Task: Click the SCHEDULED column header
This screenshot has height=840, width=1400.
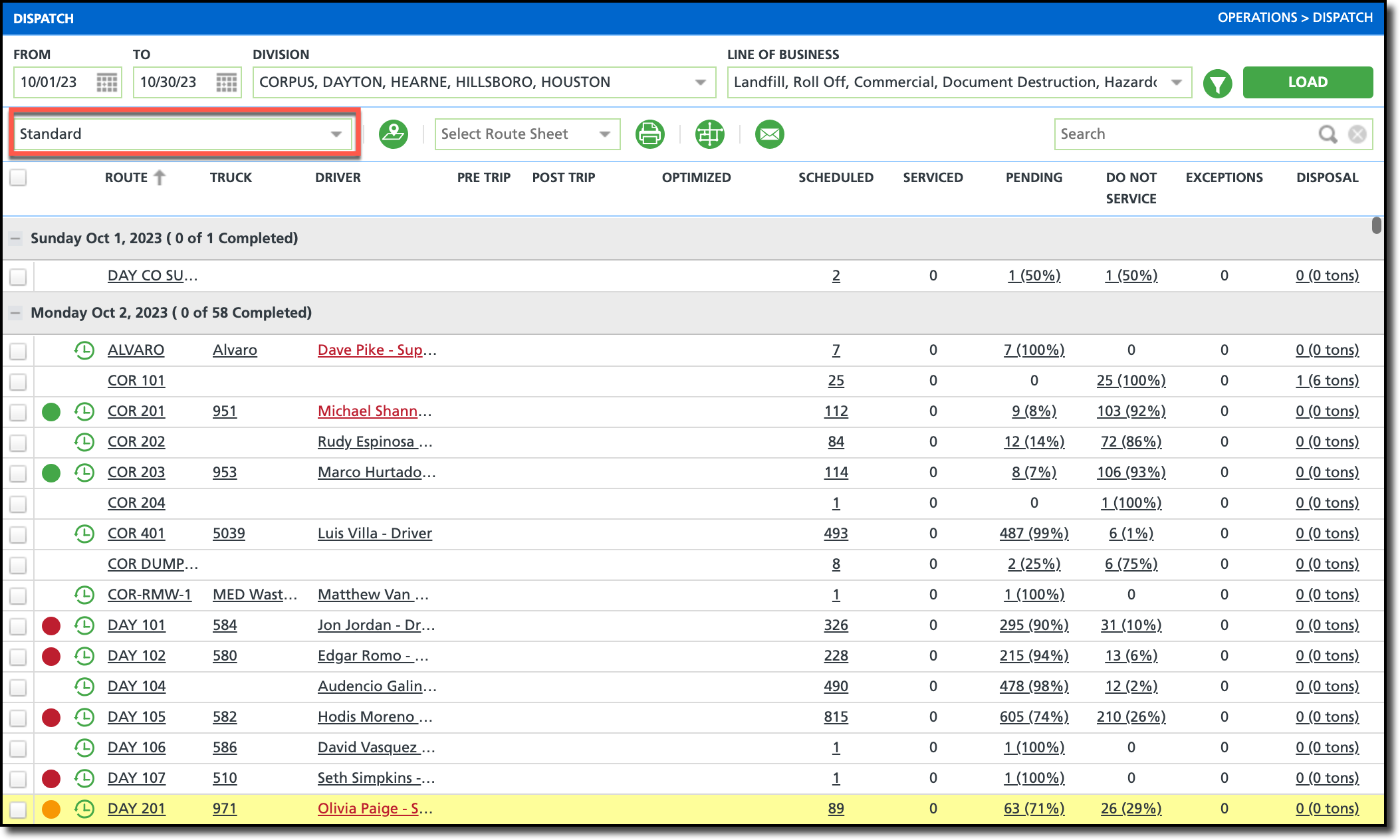Action: [836, 177]
